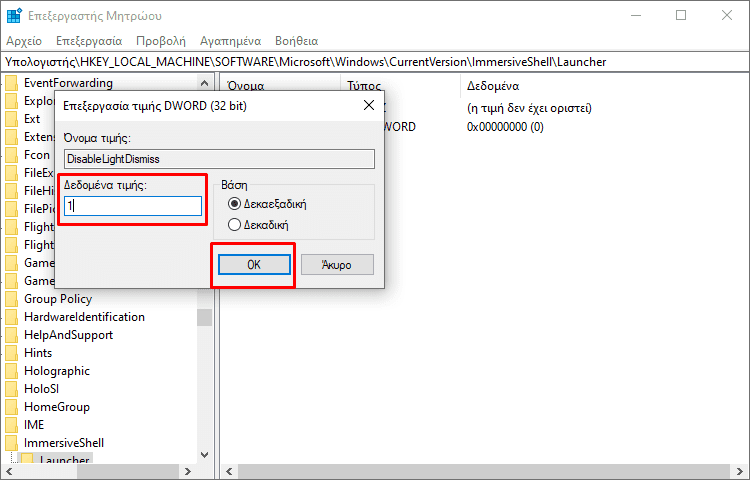Maximize the Registry Editor window
The image size is (750, 480).
681,15
